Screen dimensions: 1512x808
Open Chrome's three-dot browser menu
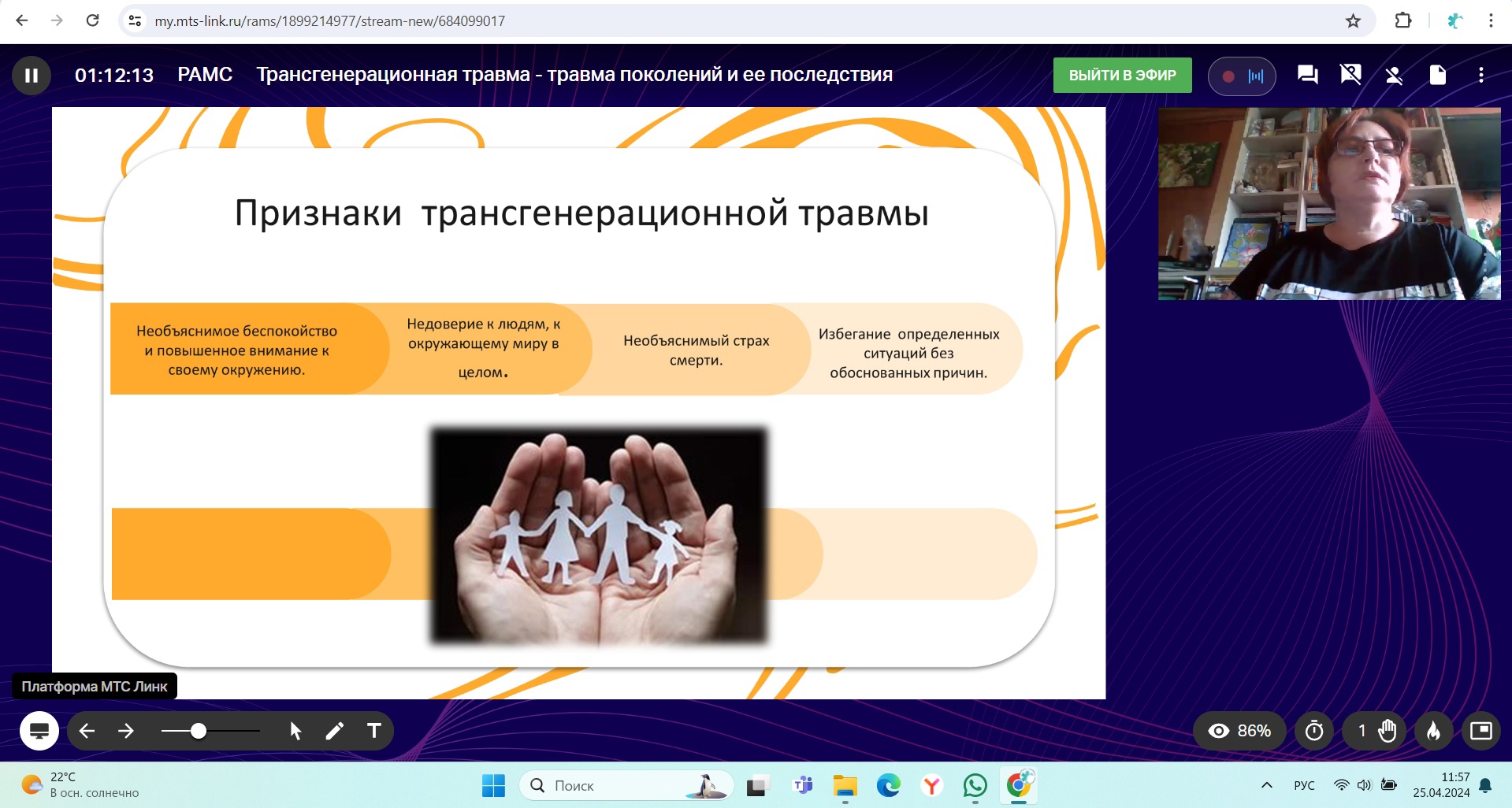1491,21
